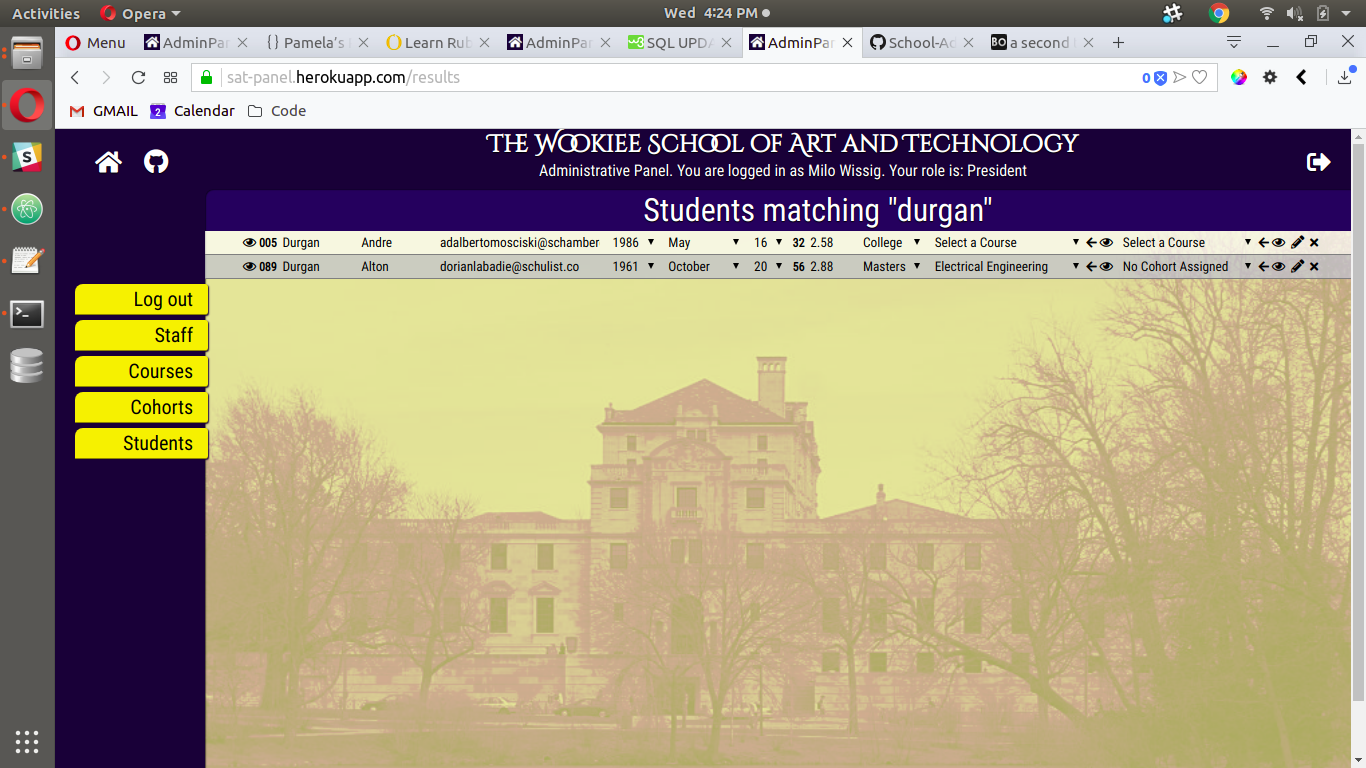Sign out using the arrow icon at top right

(x=1318, y=162)
